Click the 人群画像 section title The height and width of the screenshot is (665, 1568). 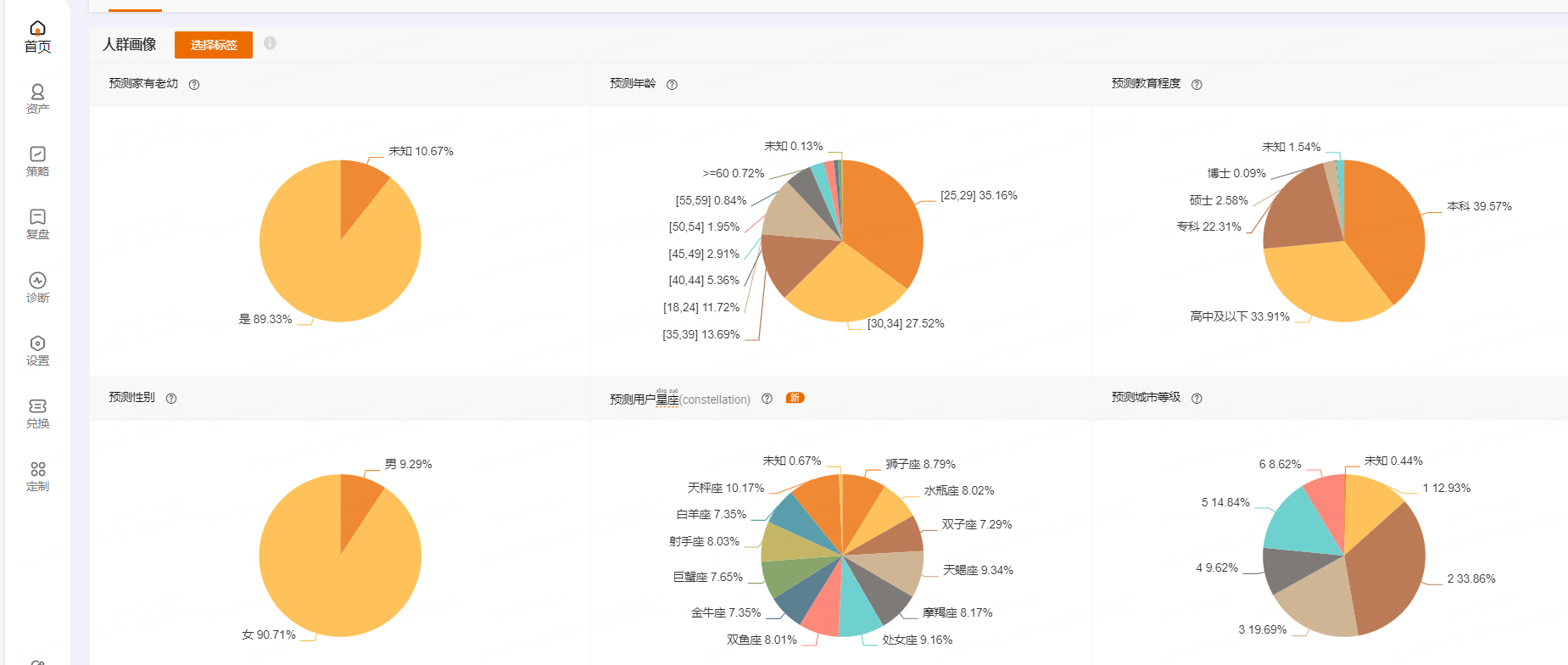130,44
